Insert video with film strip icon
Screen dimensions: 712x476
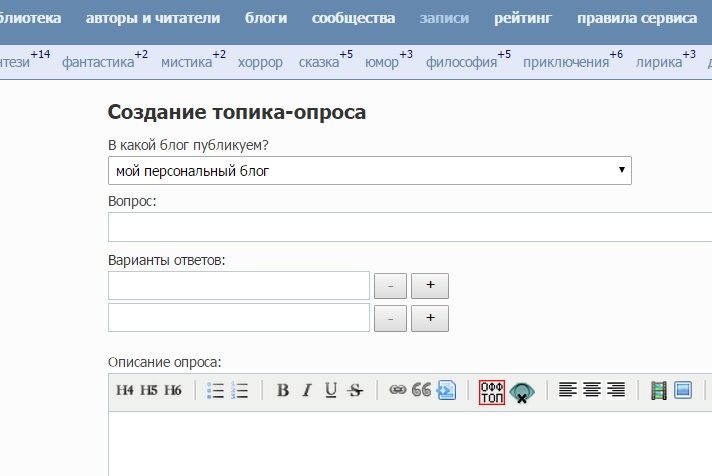(x=659, y=391)
